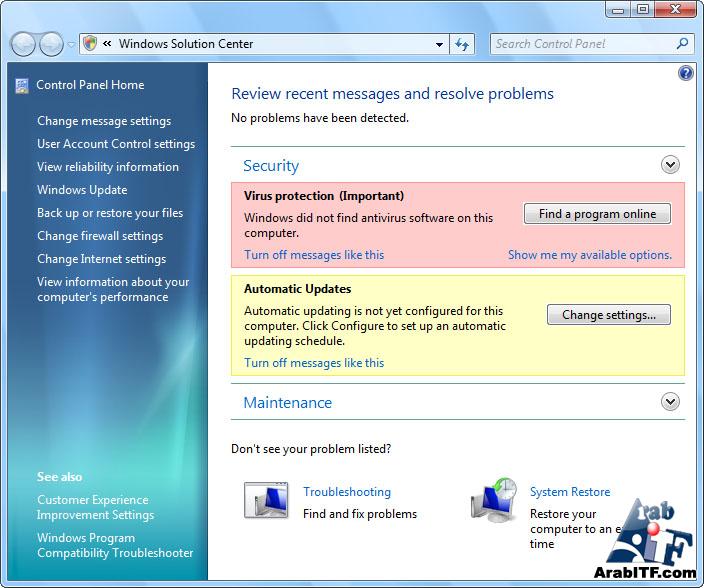The image size is (704, 588).
Task: Open Change message settings
Action: pos(104,121)
